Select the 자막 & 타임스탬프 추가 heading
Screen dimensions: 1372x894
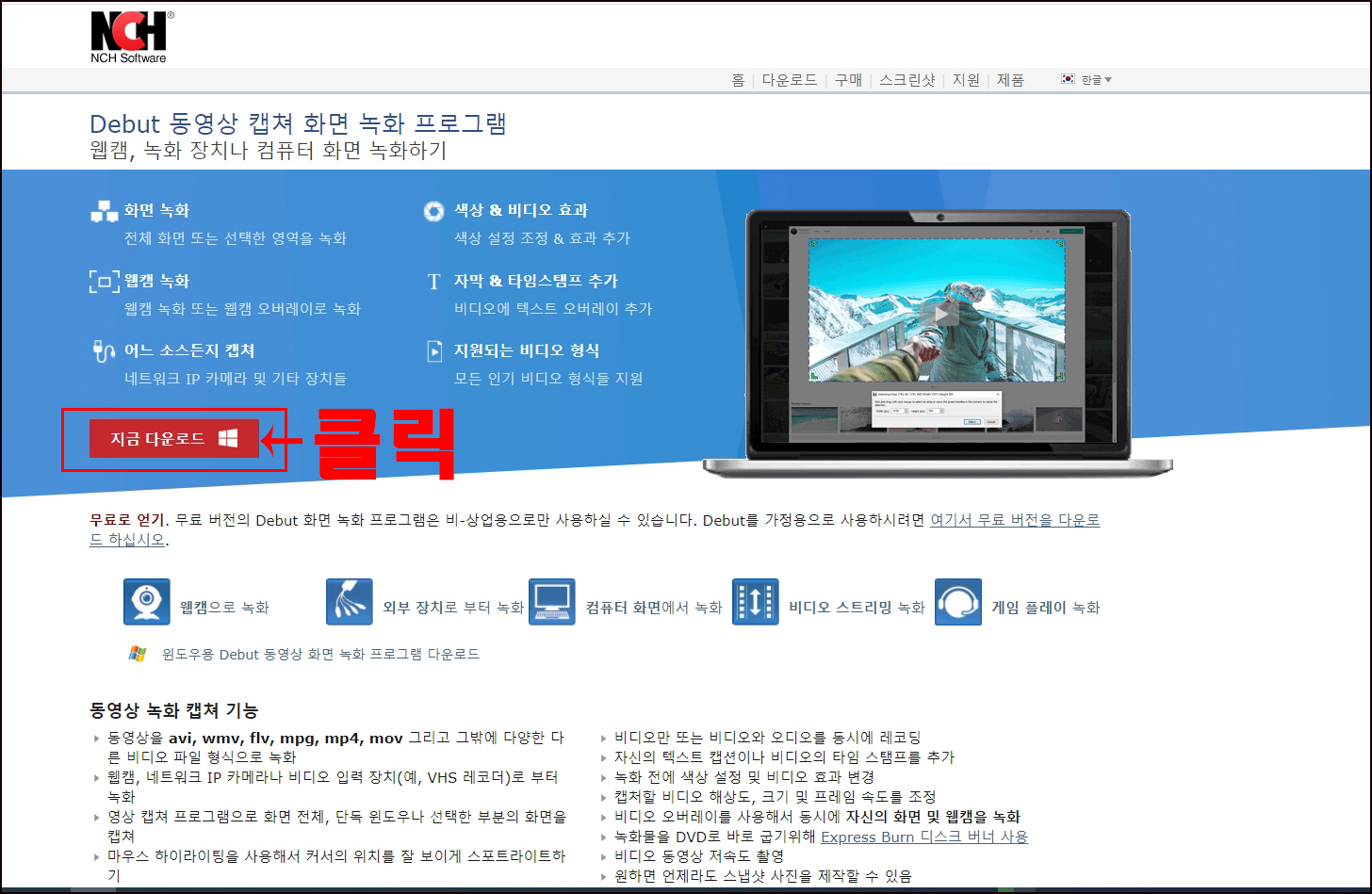click(x=536, y=281)
